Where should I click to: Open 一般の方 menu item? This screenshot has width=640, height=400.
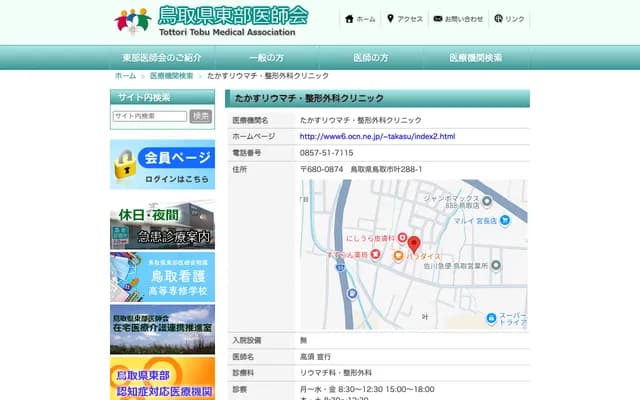click(x=267, y=58)
